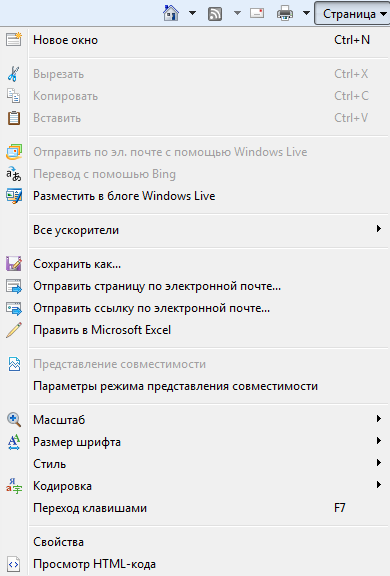Click the copy icon beside Копировать

tap(14, 96)
